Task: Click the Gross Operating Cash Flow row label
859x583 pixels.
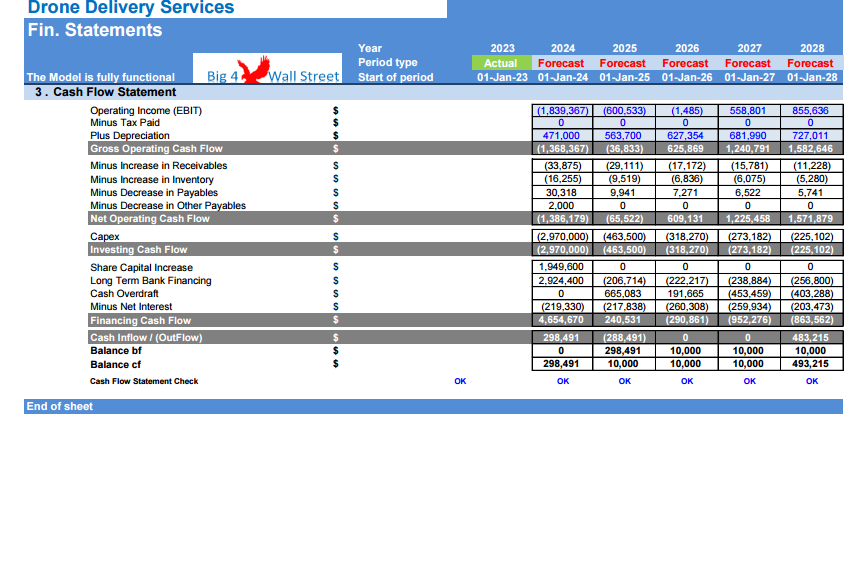Action: (157, 148)
